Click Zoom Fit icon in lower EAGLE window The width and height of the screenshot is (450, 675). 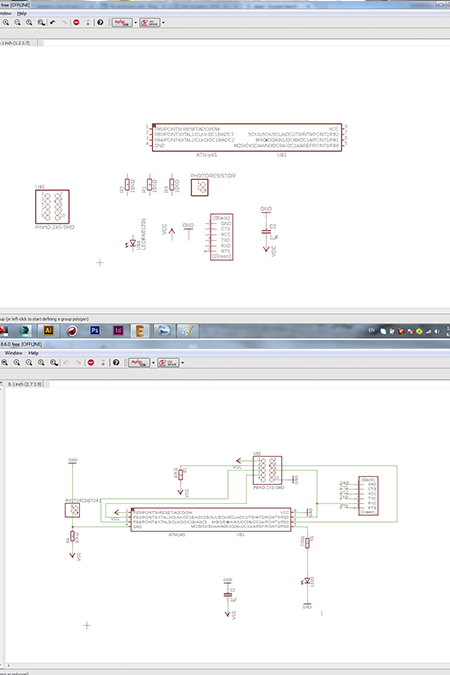pos(5,362)
